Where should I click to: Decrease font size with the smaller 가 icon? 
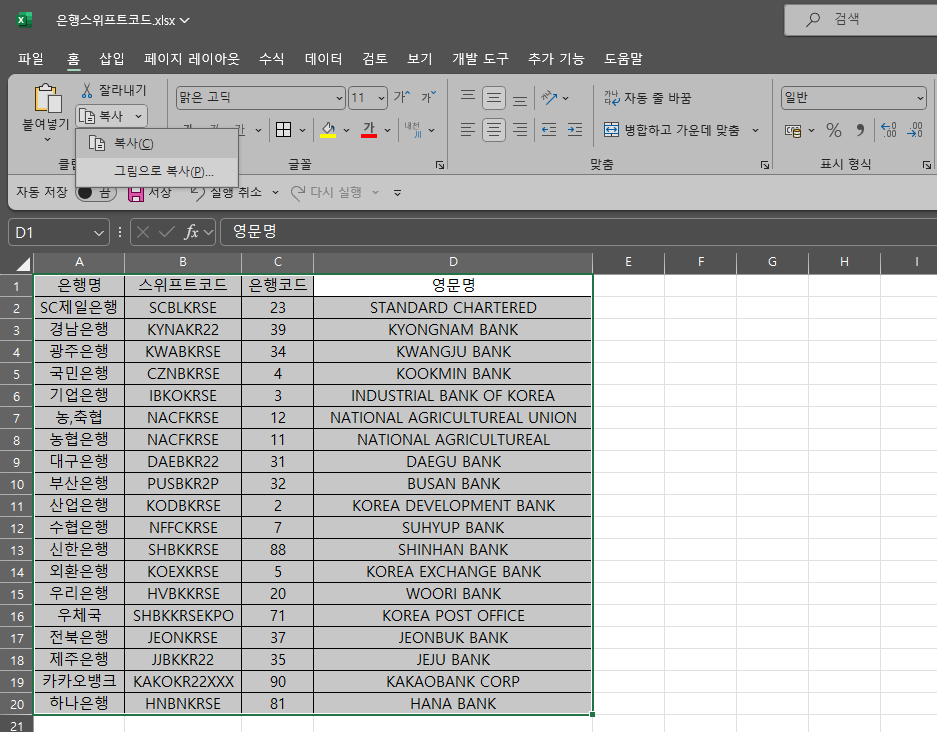tap(428, 97)
